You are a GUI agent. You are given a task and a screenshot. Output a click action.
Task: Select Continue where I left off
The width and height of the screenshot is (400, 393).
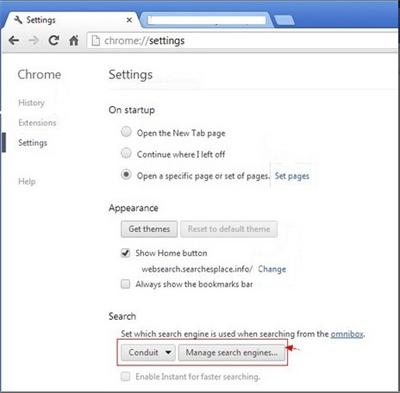coord(126,153)
